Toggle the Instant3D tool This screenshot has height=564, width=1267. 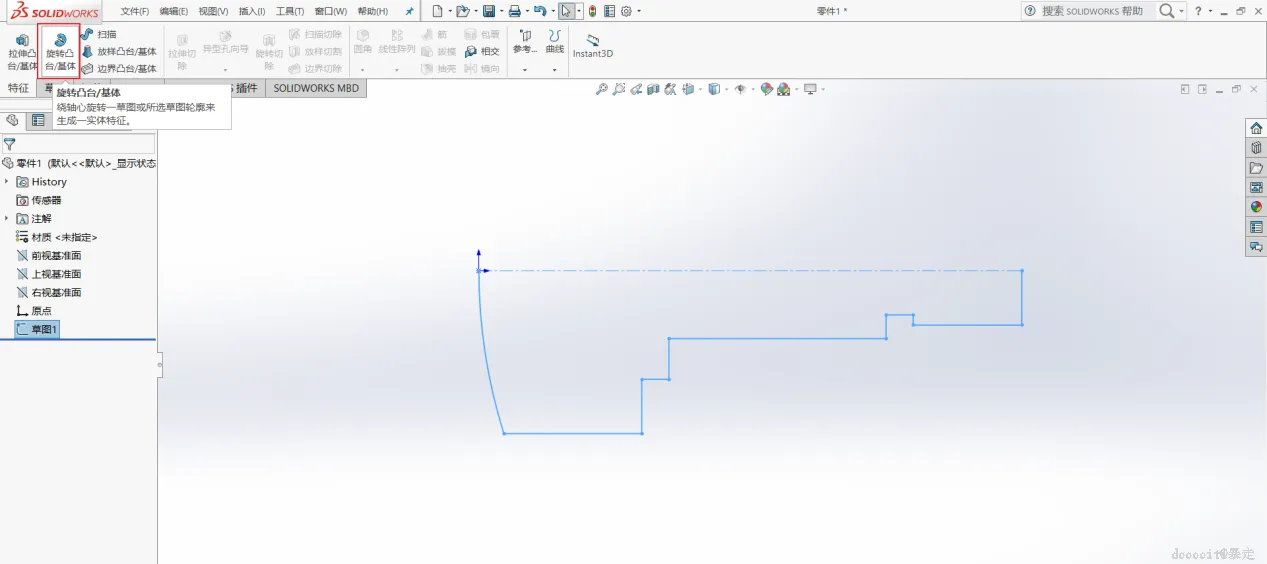(592, 46)
